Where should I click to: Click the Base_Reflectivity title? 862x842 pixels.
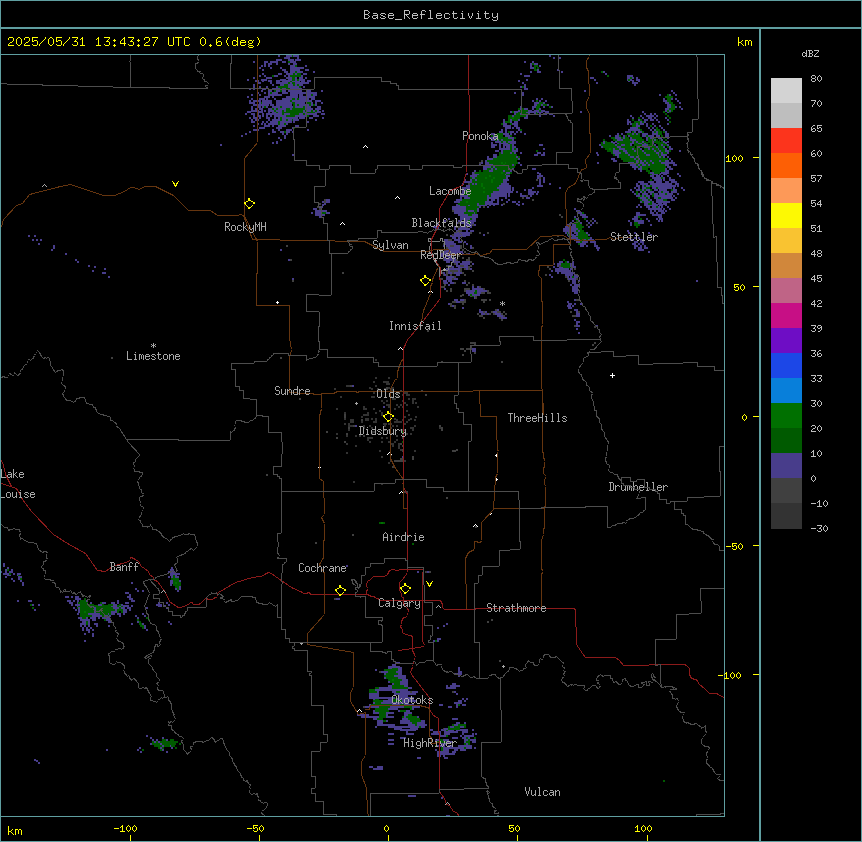tap(431, 15)
